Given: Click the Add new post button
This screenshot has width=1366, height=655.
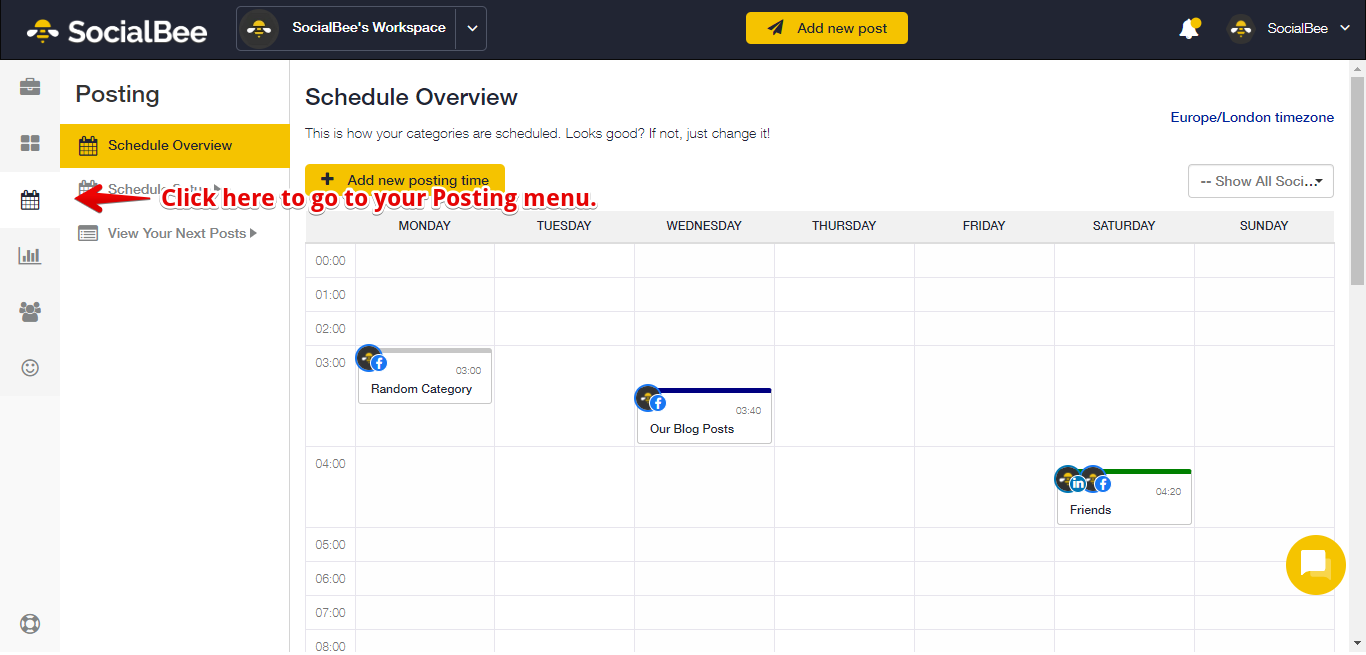Looking at the screenshot, I should pos(827,28).
